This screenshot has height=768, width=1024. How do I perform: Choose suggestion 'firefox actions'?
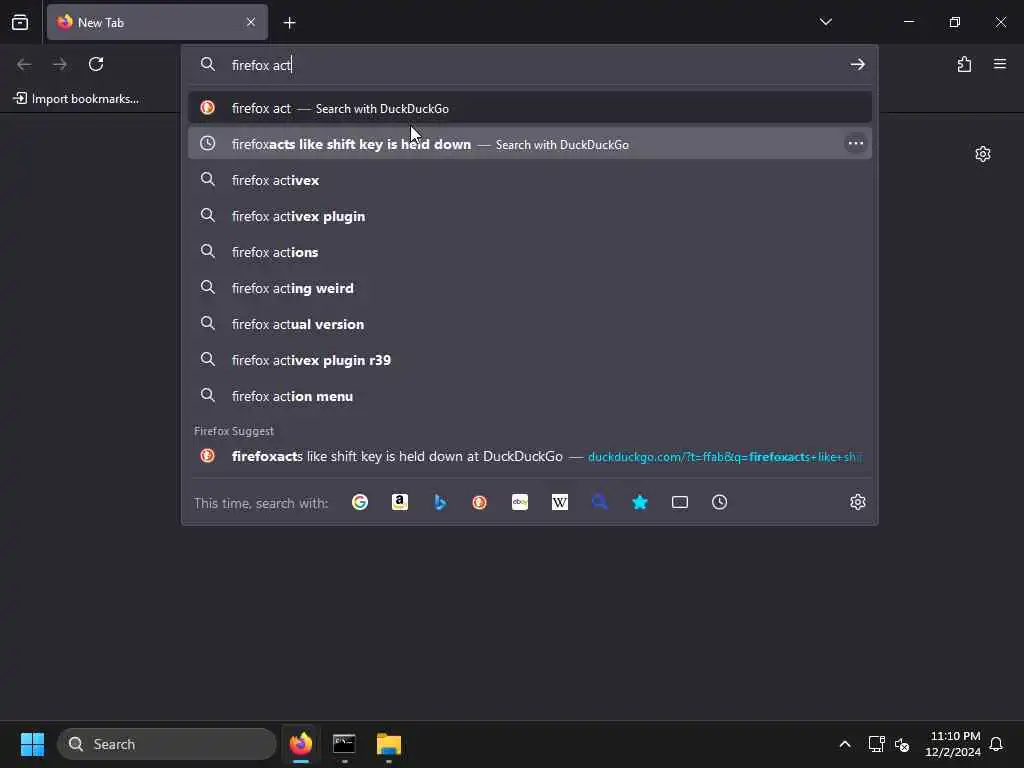tap(530, 251)
